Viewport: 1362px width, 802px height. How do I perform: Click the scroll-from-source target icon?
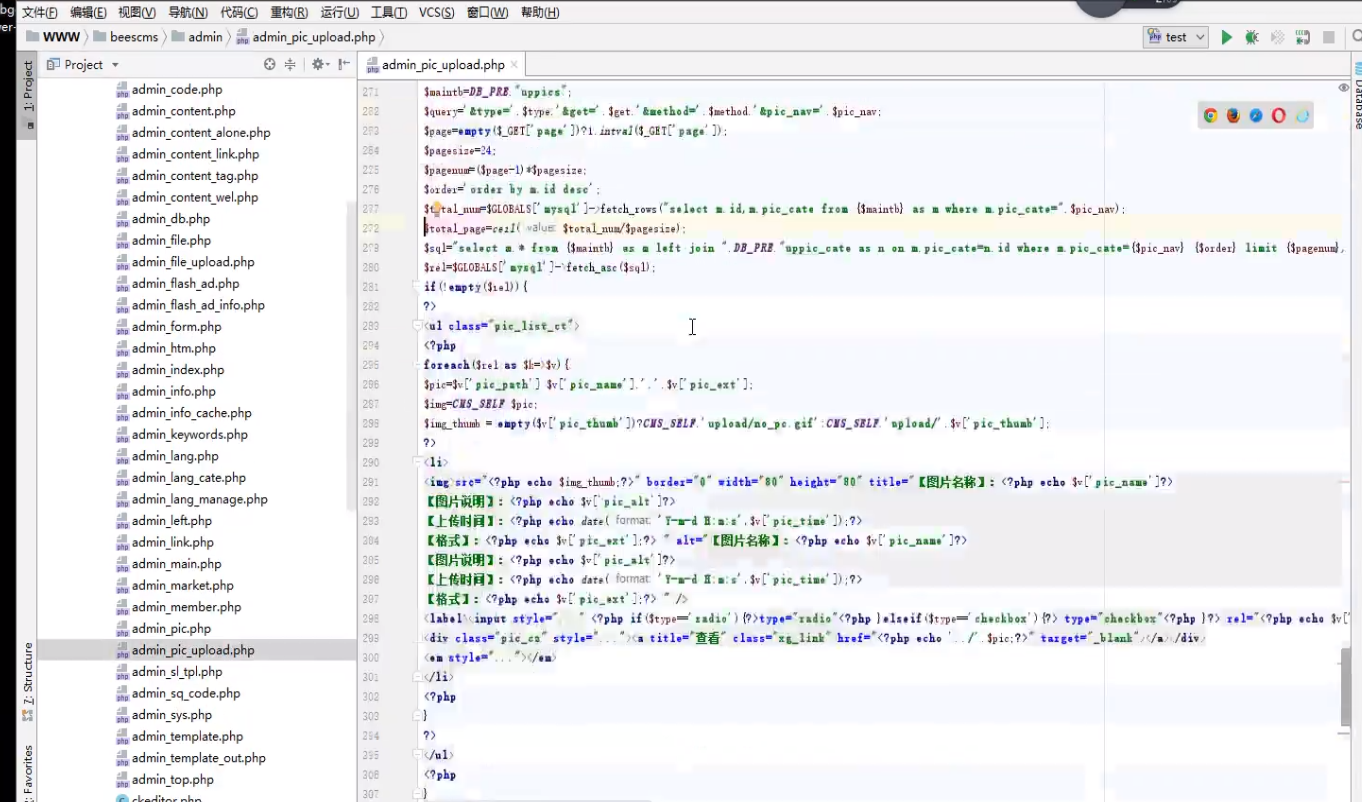(269, 64)
